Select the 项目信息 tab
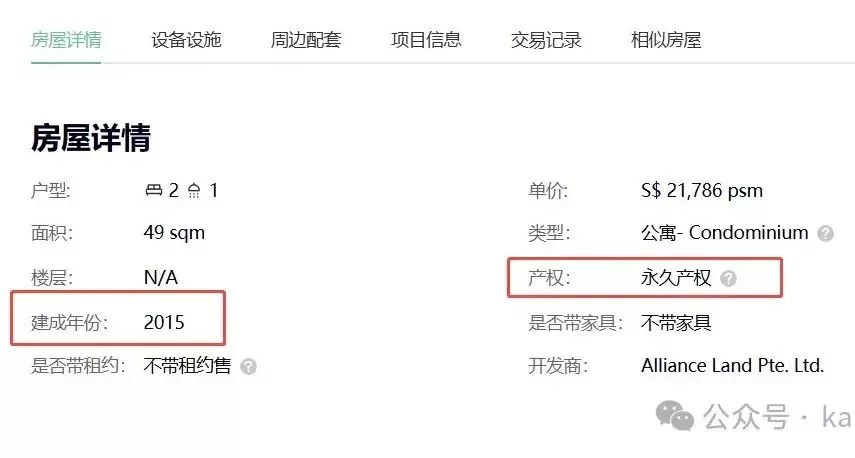This screenshot has width=855, height=458. point(426,40)
